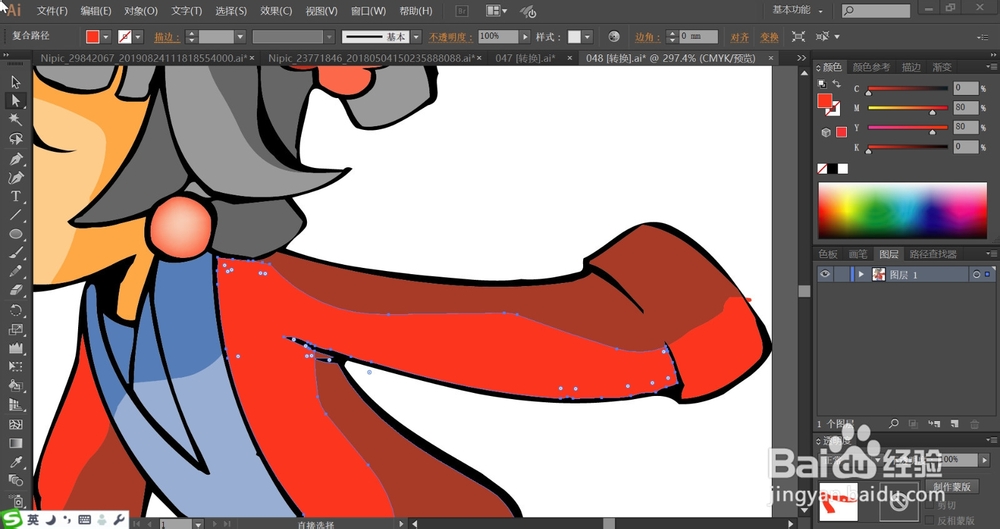Select the Pen tool
The width and height of the screenshot is (1000, 529).
click(16, 158)
